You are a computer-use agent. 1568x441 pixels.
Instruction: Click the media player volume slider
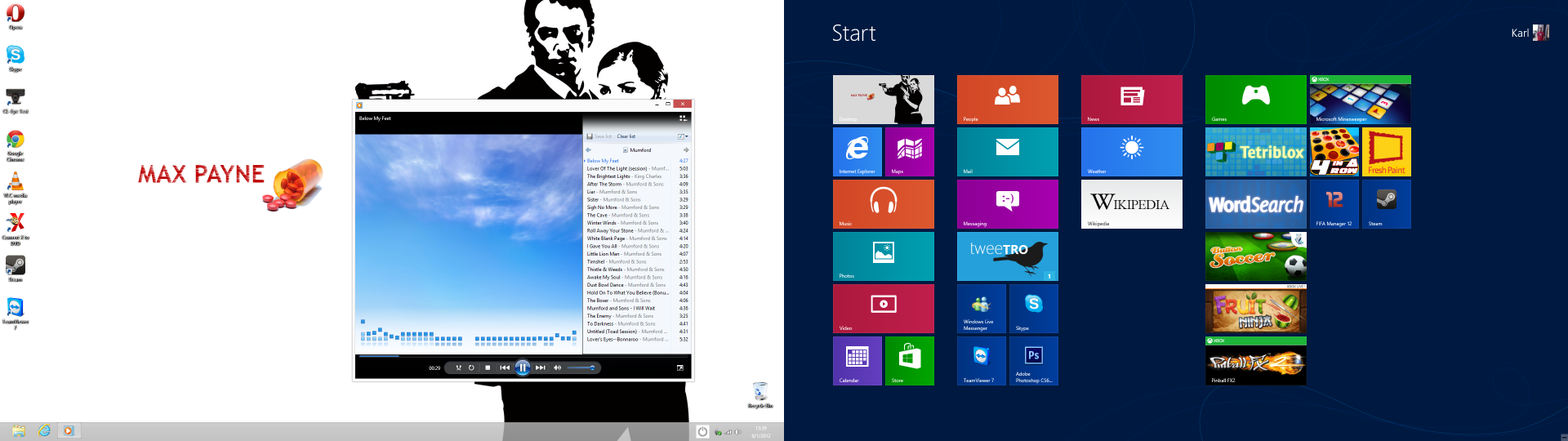581,367
